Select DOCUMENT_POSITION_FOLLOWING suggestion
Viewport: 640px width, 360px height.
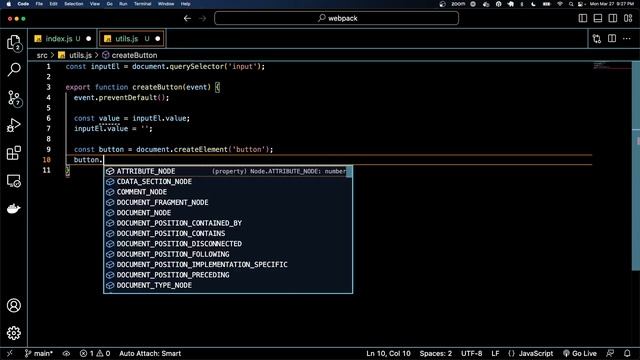(228, 254)
